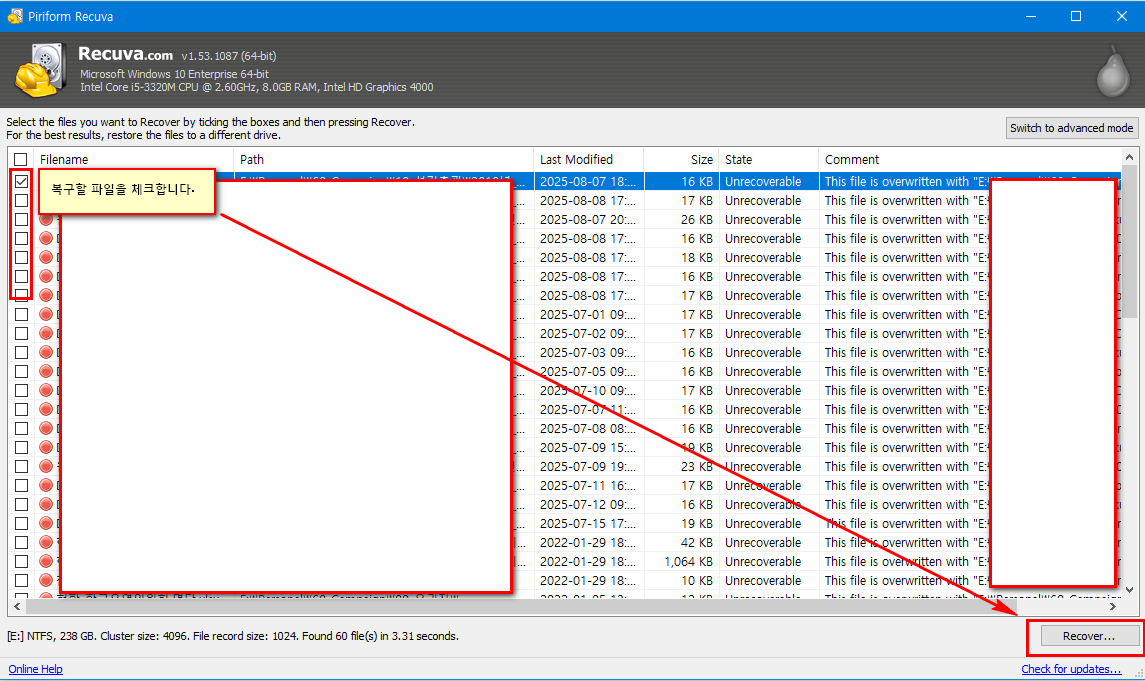
Task: Click the horizontal scrollbar thumb
Action: click(521, 607)
